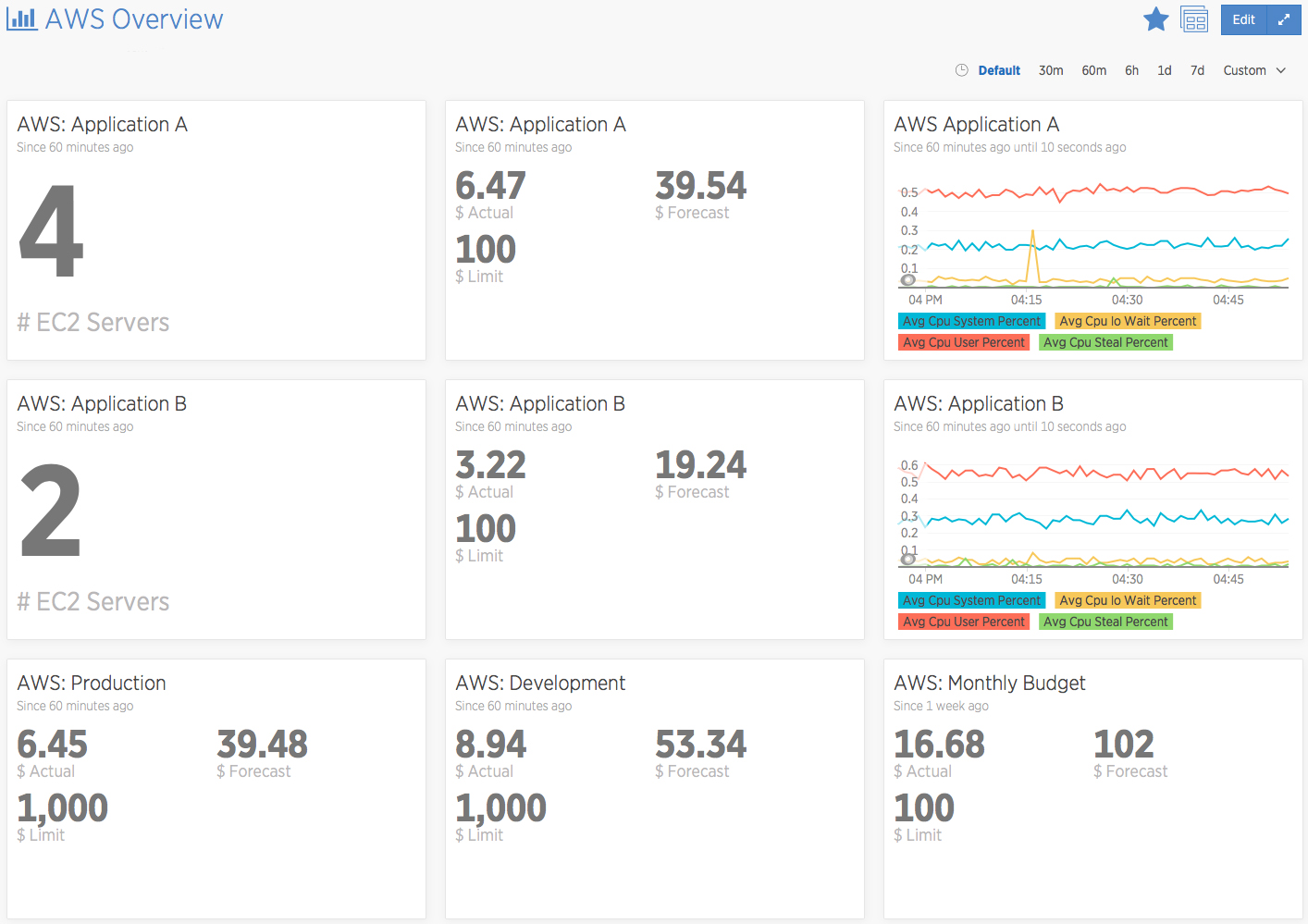Open the AWS Application A line chart title
The width and height of the screenshot is (1308, 924).
tap(977, 124)
